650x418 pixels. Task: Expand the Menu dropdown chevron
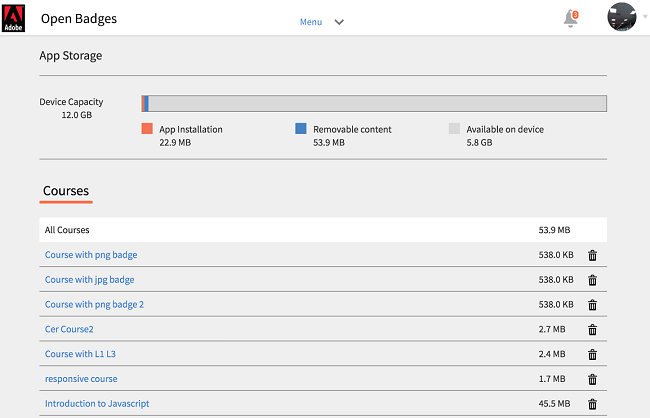pyautogui.click(x=339, y=22)
